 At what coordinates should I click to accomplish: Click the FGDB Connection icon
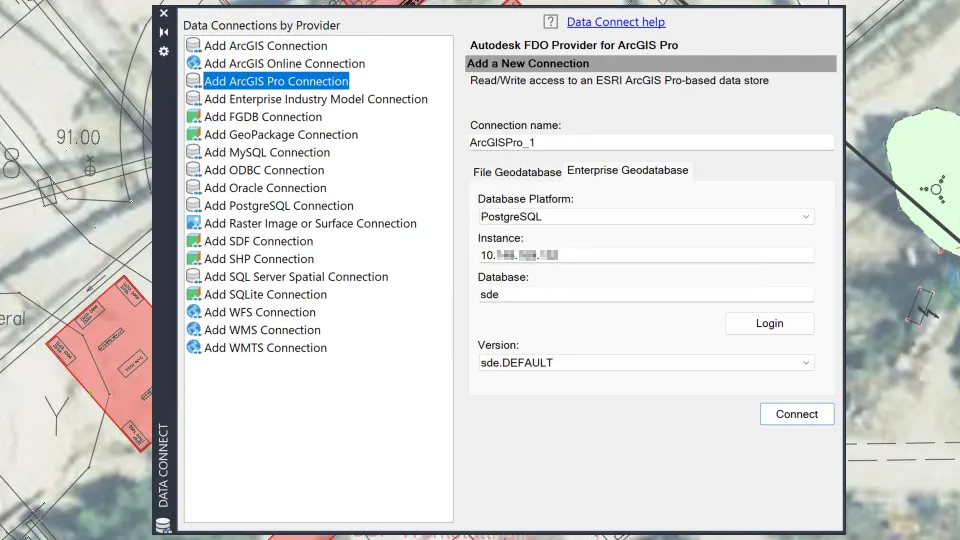193,116
